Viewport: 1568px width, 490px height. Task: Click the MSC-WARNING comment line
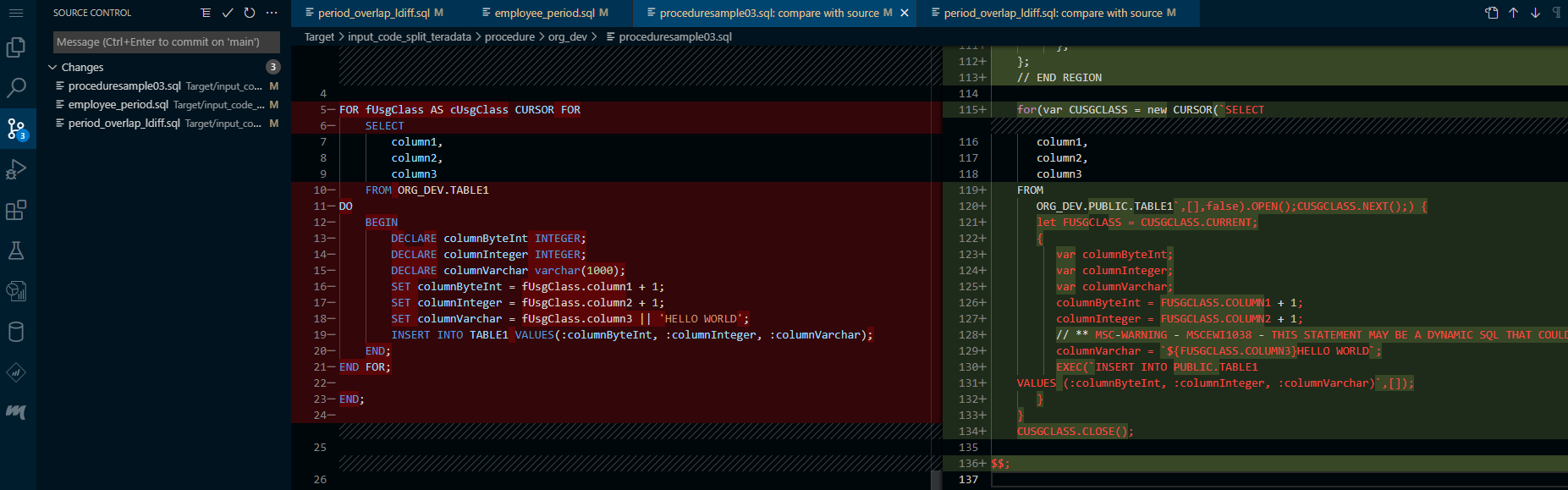click(x=1312, y=335)
